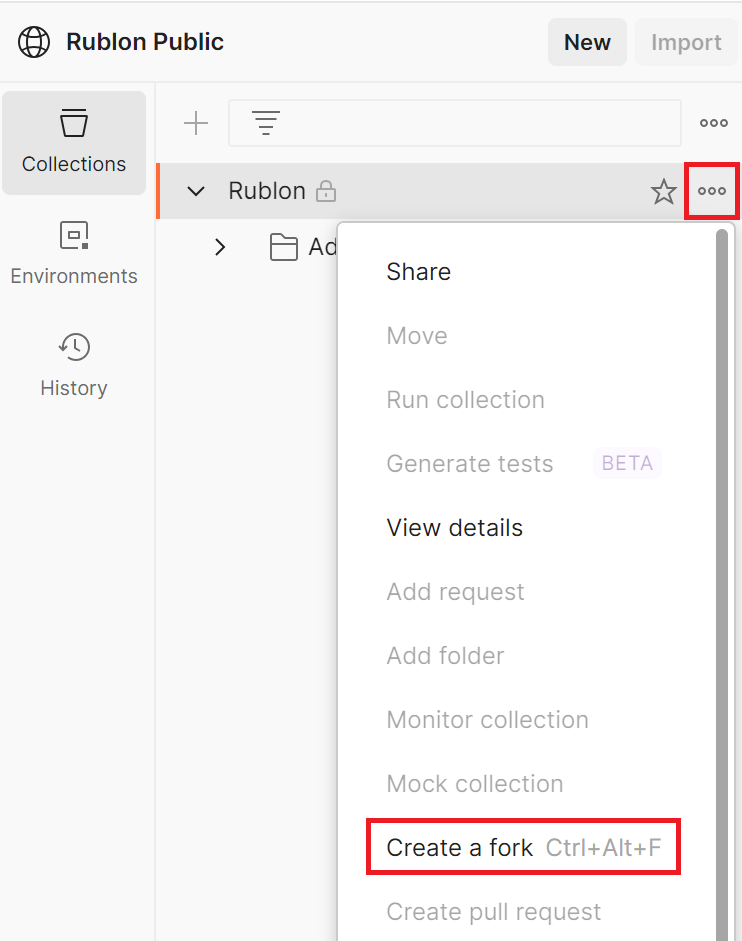Click the context menu vertical scrollbar
The width and height of the screenshot is (742, 941).
coord(722,500)
